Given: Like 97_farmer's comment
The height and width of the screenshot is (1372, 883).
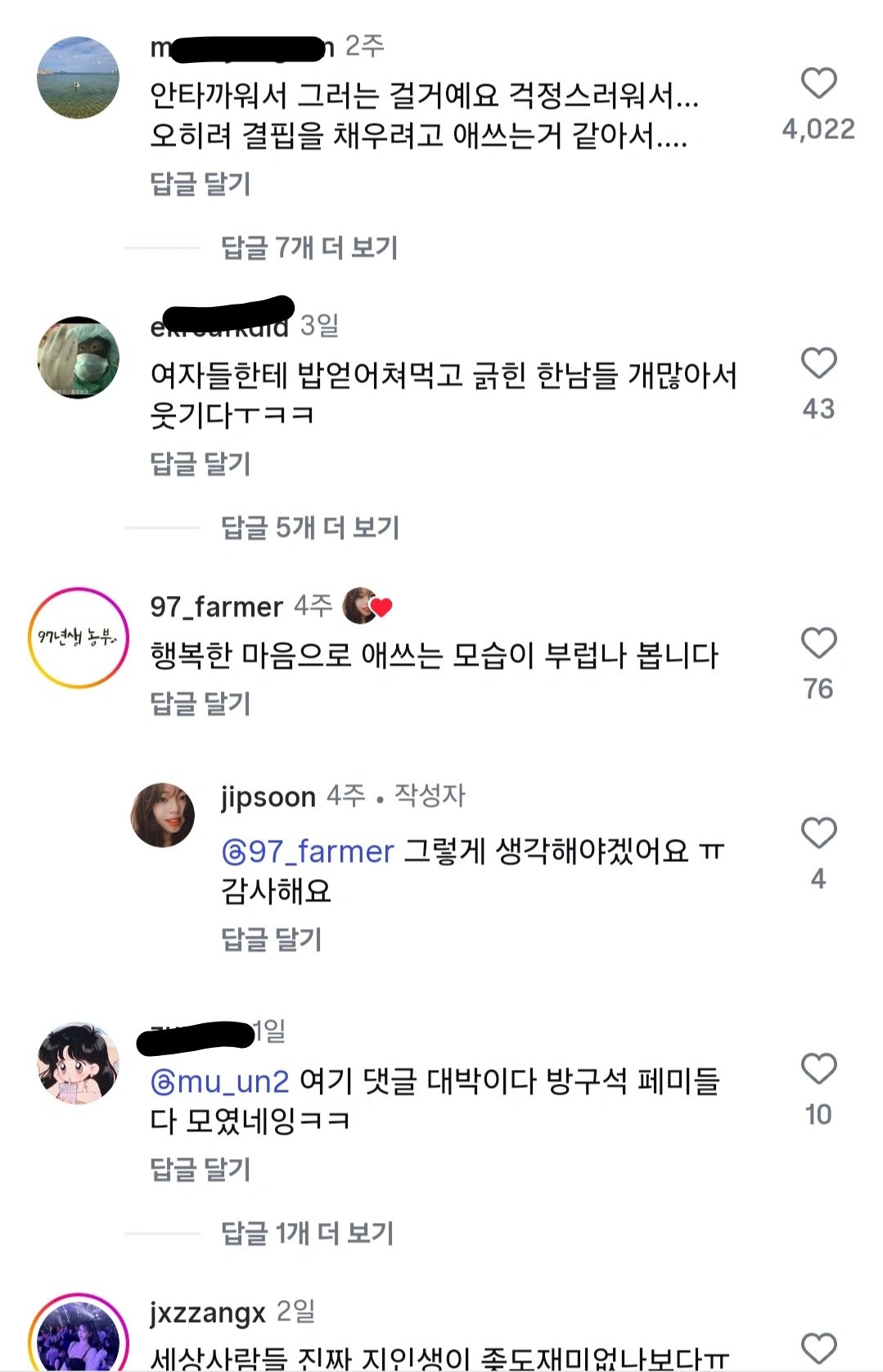Looking at the screenshot, I should 818,643.
